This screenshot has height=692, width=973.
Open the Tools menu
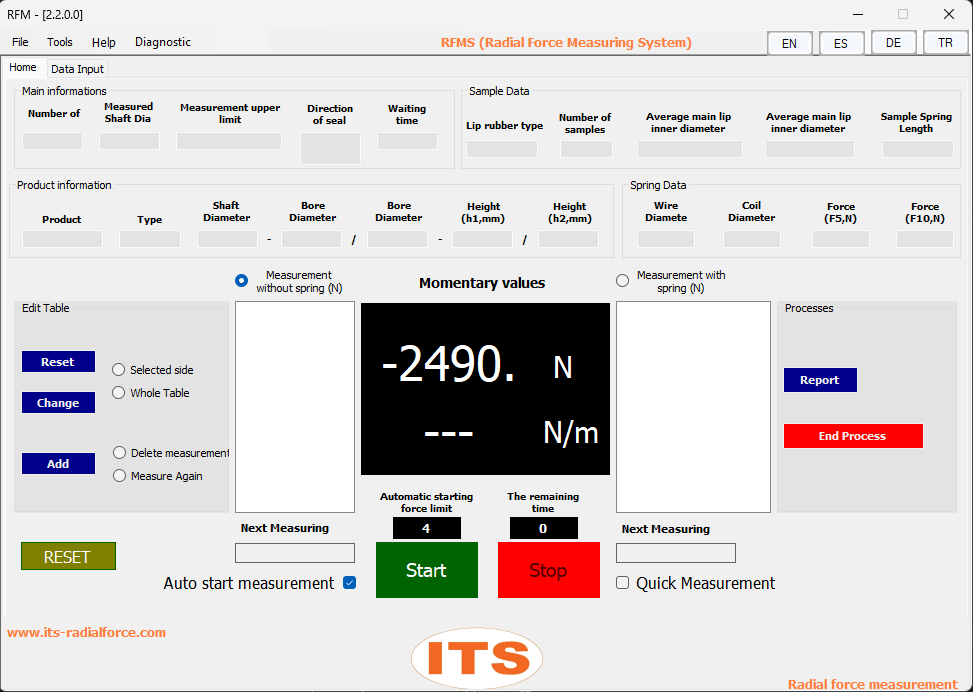[x=60, y=42]
